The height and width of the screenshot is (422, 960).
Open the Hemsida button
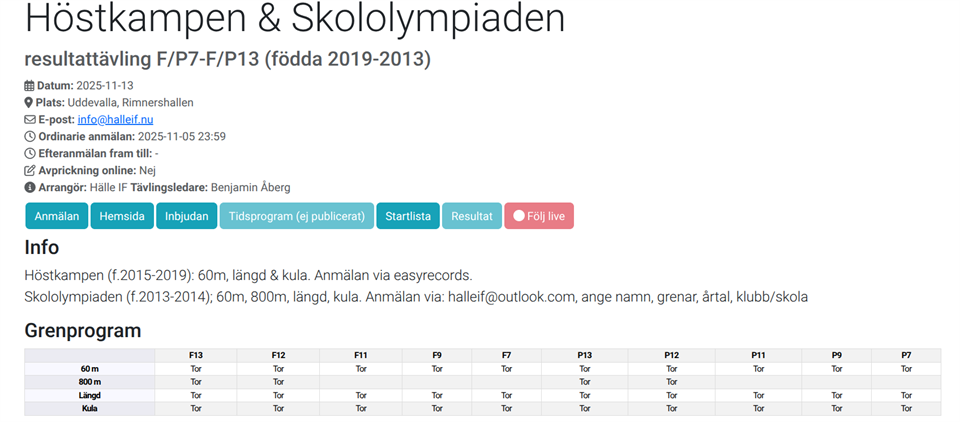(122, 216)
